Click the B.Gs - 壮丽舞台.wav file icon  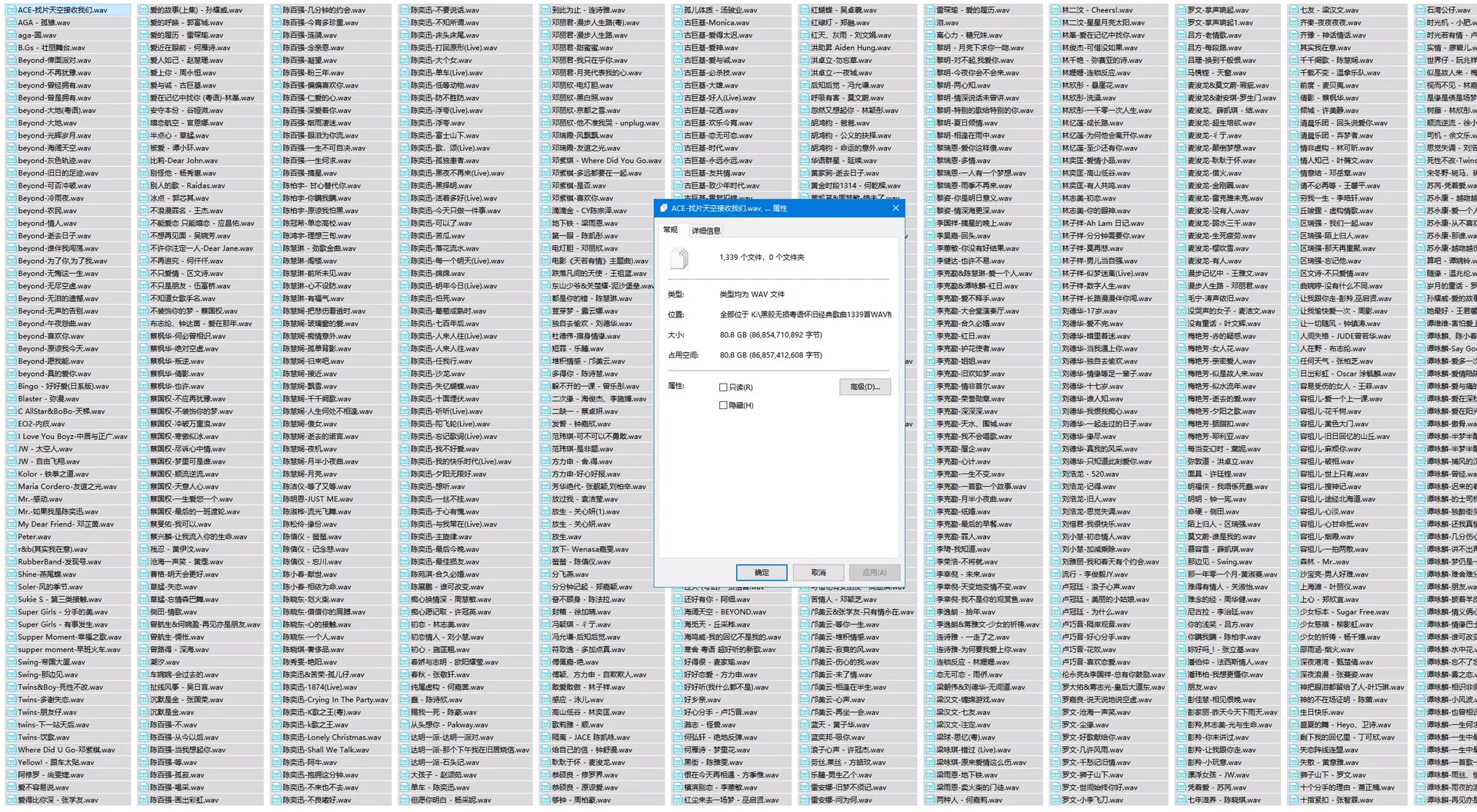[12, 48]
